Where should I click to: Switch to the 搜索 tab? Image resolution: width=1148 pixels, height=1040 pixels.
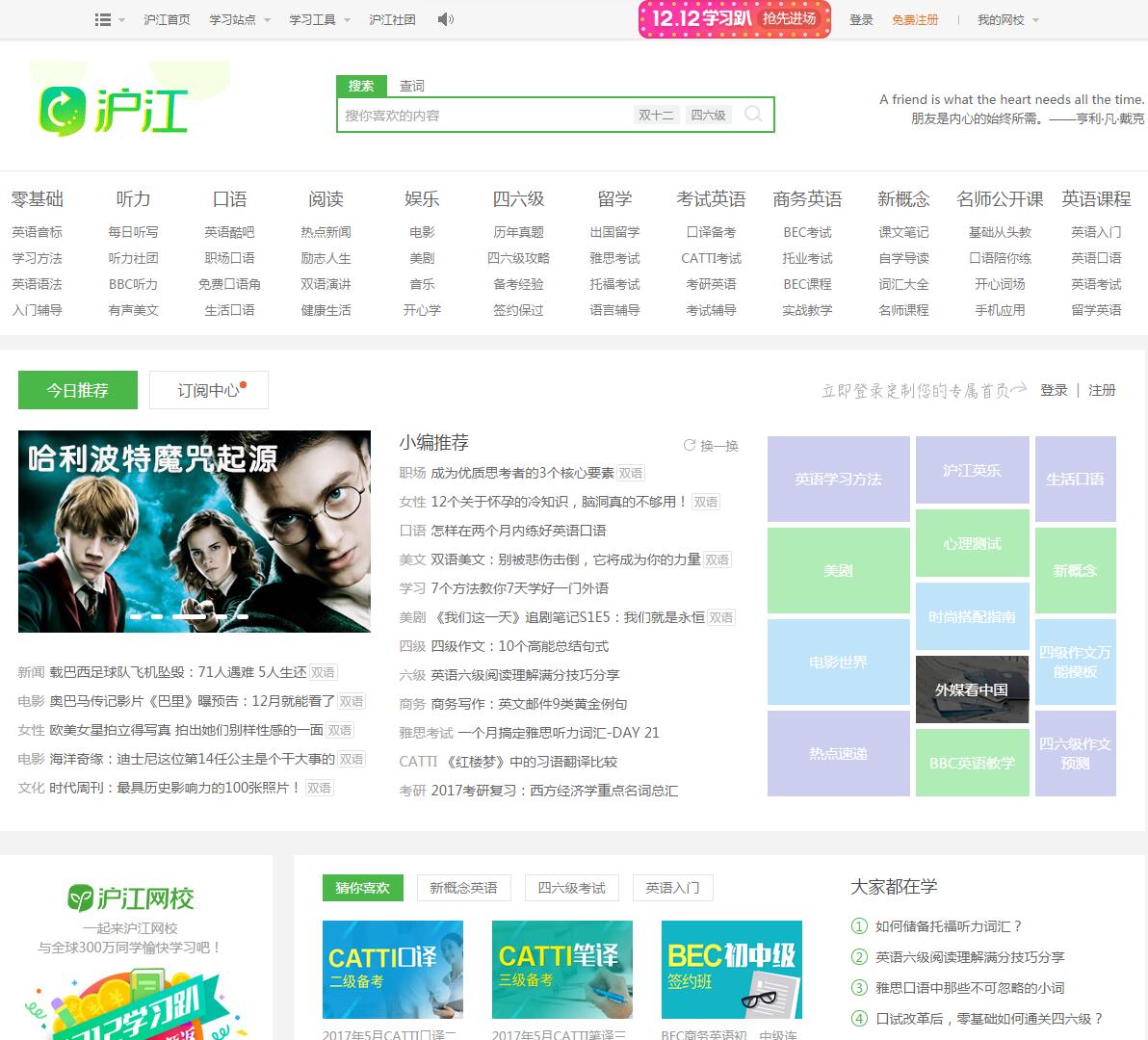click(x=361, y=86)
